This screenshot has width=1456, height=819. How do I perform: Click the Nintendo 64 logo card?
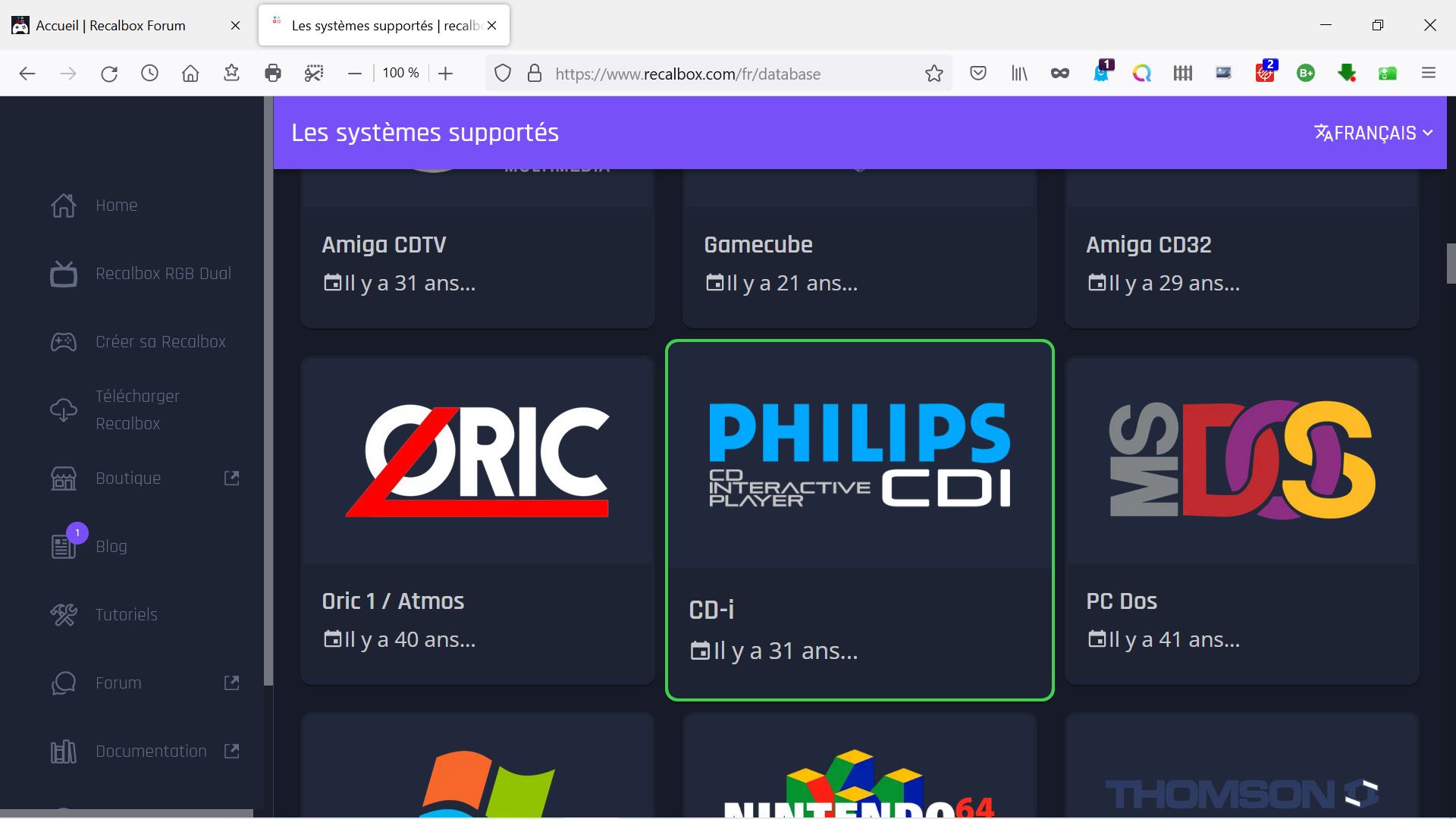click(x=860, y=766)
